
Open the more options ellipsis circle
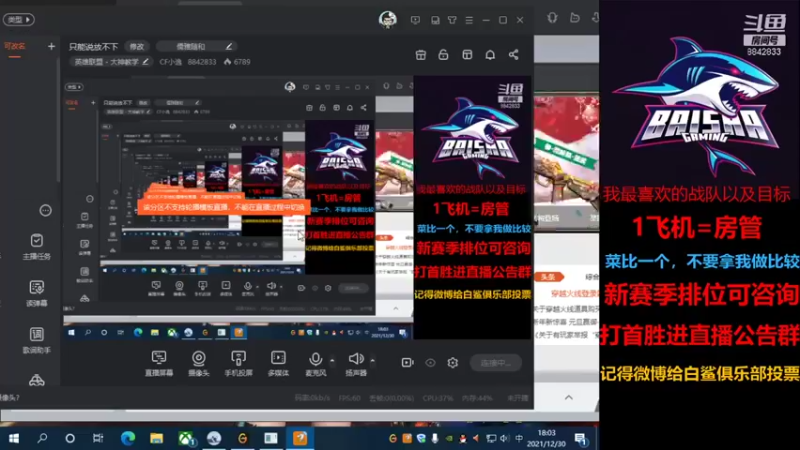pyautogui.click(x=45, y=210)
